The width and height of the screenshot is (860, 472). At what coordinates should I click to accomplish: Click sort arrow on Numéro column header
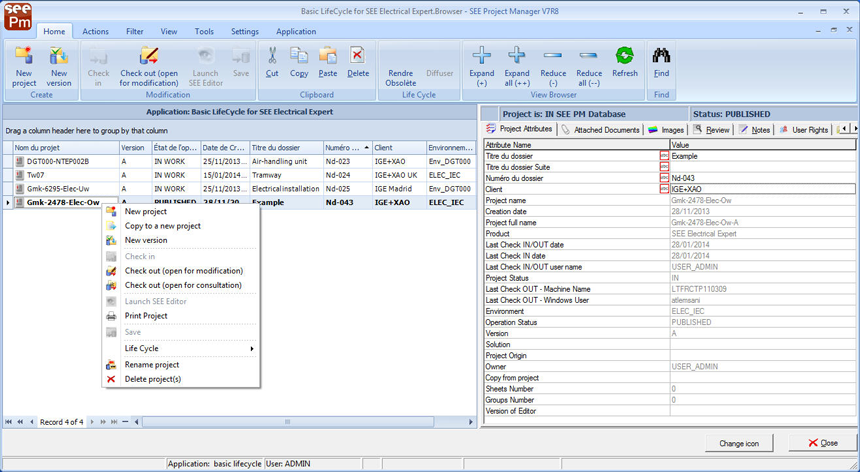pyautogui.click(x=366, y=148)
